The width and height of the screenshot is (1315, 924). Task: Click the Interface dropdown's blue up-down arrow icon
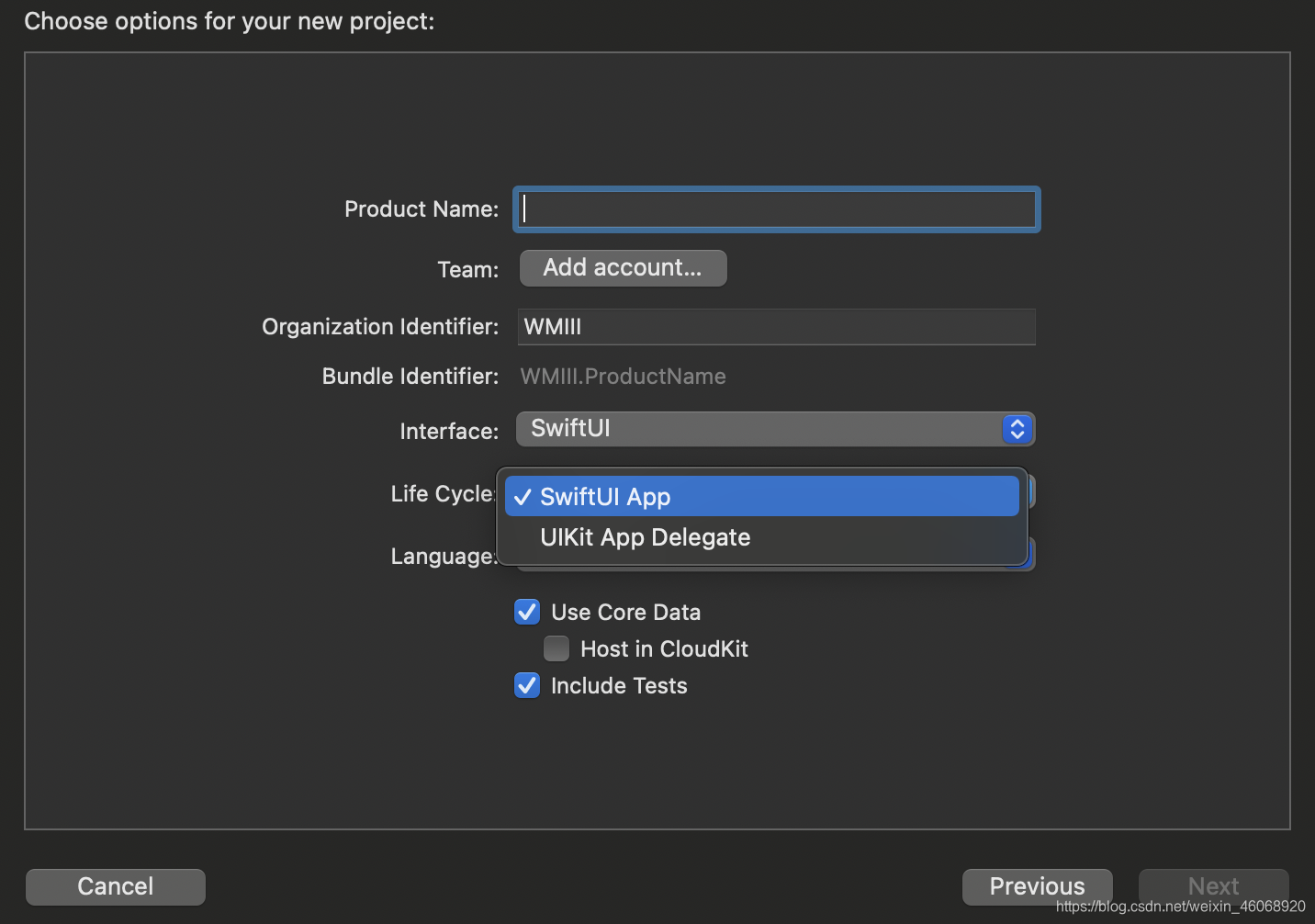(1017, 429)
